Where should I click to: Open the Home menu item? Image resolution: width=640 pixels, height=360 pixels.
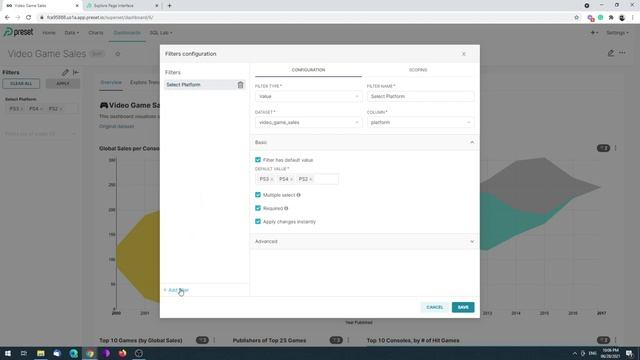click(x=49, y=33)
